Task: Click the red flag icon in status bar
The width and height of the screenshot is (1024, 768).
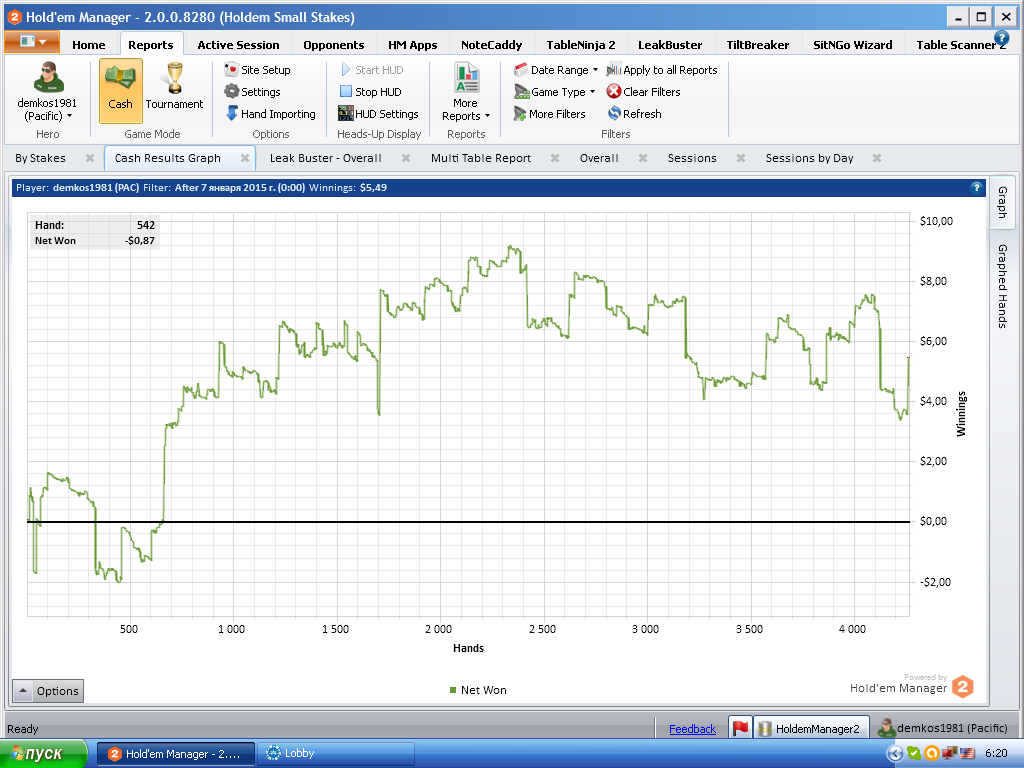Action: coord(740,728)
